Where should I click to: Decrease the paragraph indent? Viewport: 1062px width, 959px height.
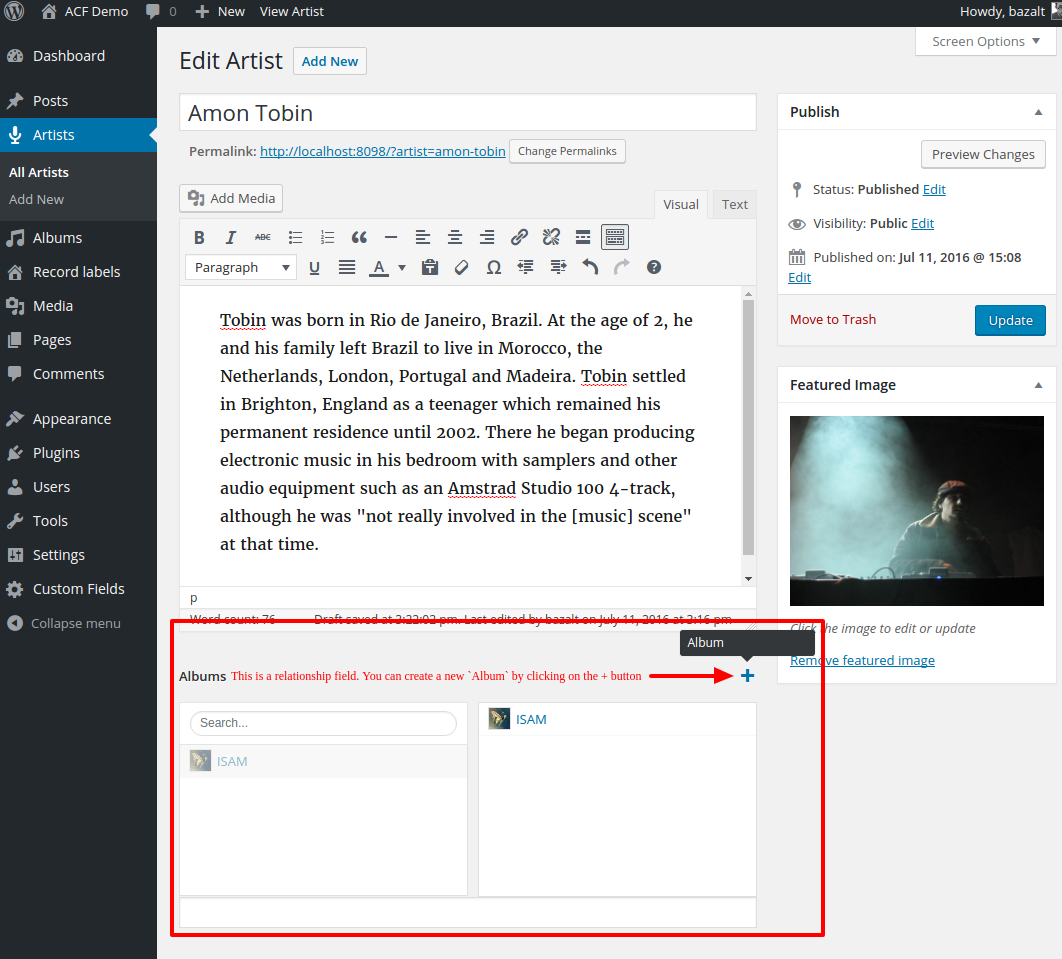tap(526, 268)
